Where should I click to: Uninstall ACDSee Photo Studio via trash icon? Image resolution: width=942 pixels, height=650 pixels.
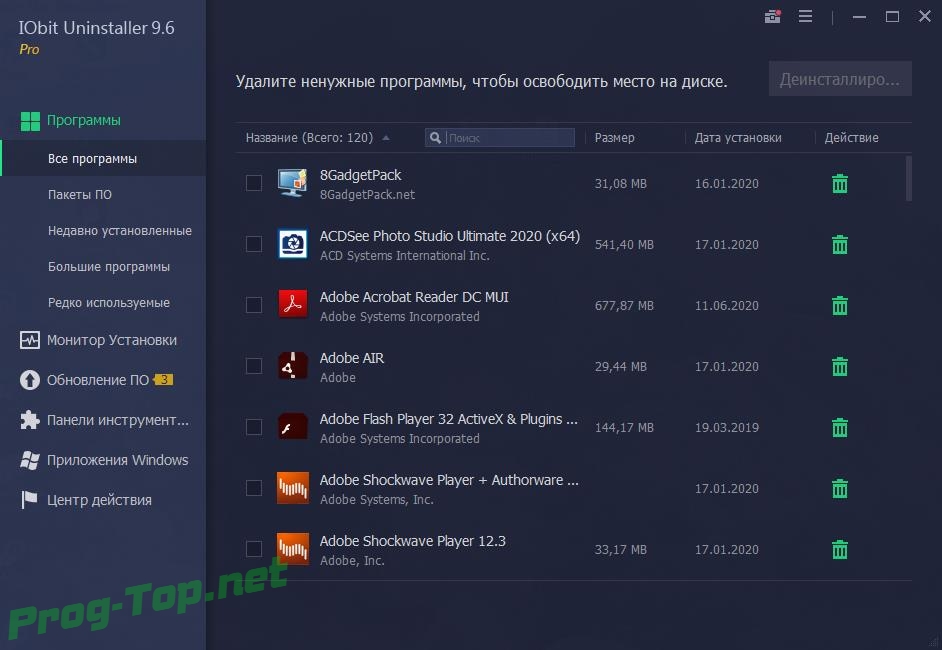840,245
